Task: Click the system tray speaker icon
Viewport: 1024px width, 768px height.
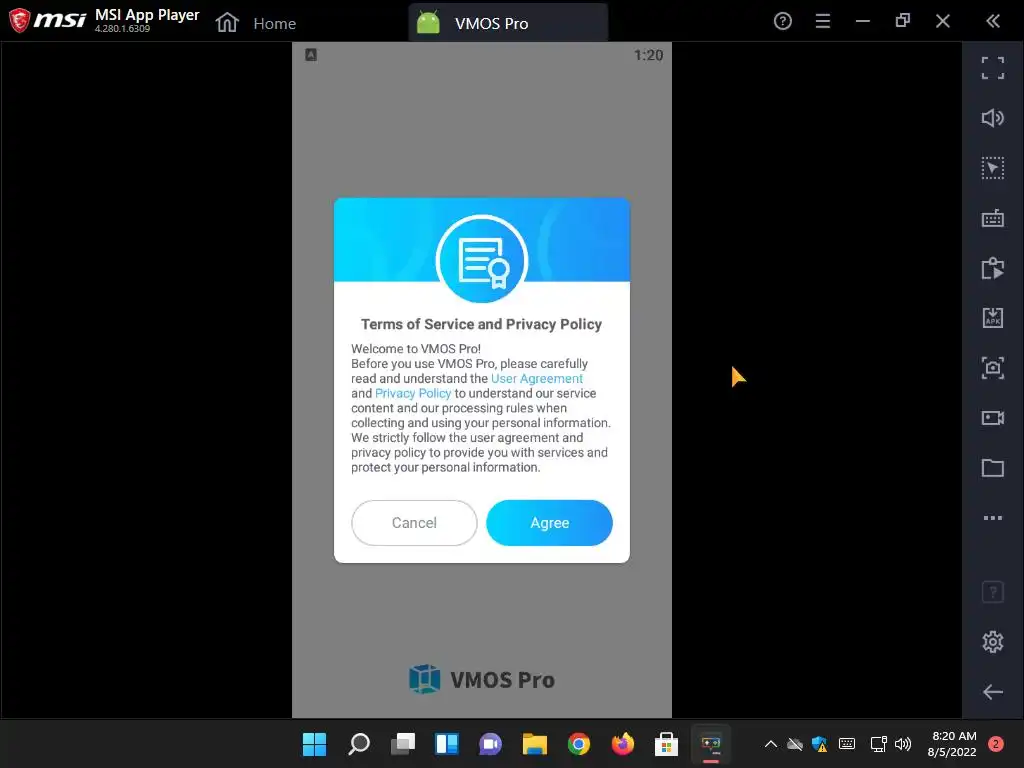Action: pos(903,744)
